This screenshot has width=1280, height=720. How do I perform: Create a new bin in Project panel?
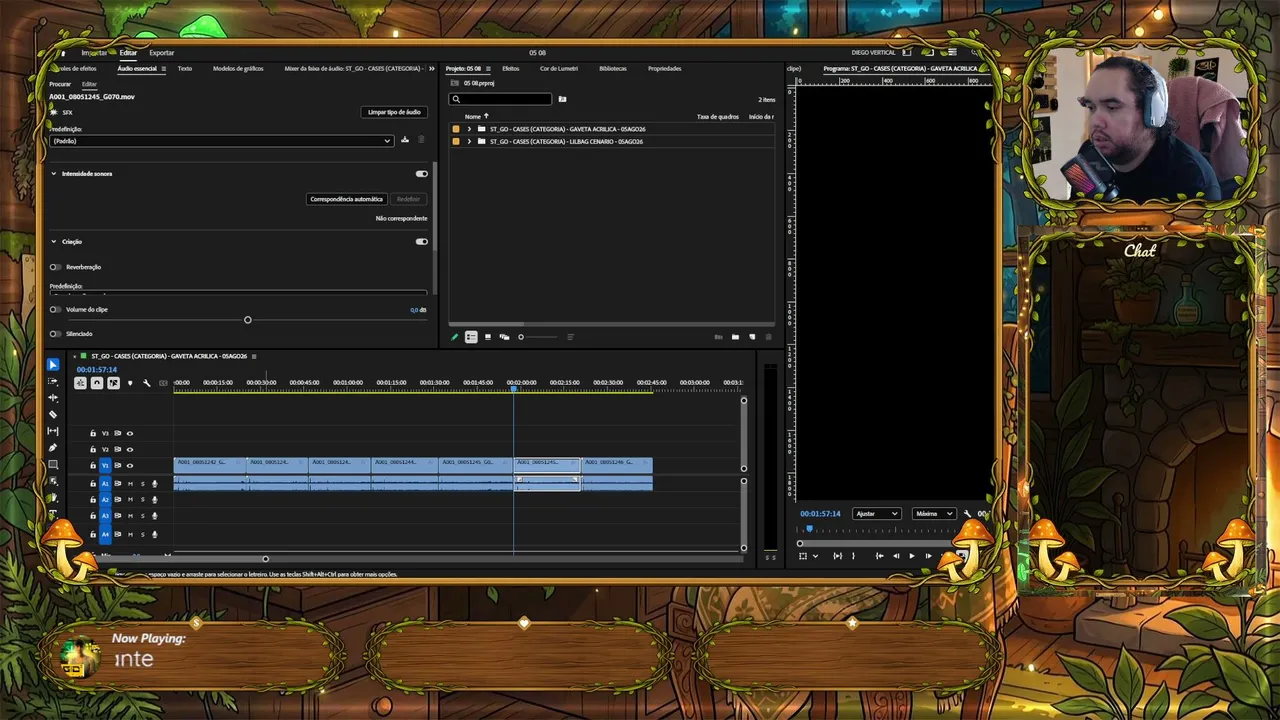click(x=735, y=337)
